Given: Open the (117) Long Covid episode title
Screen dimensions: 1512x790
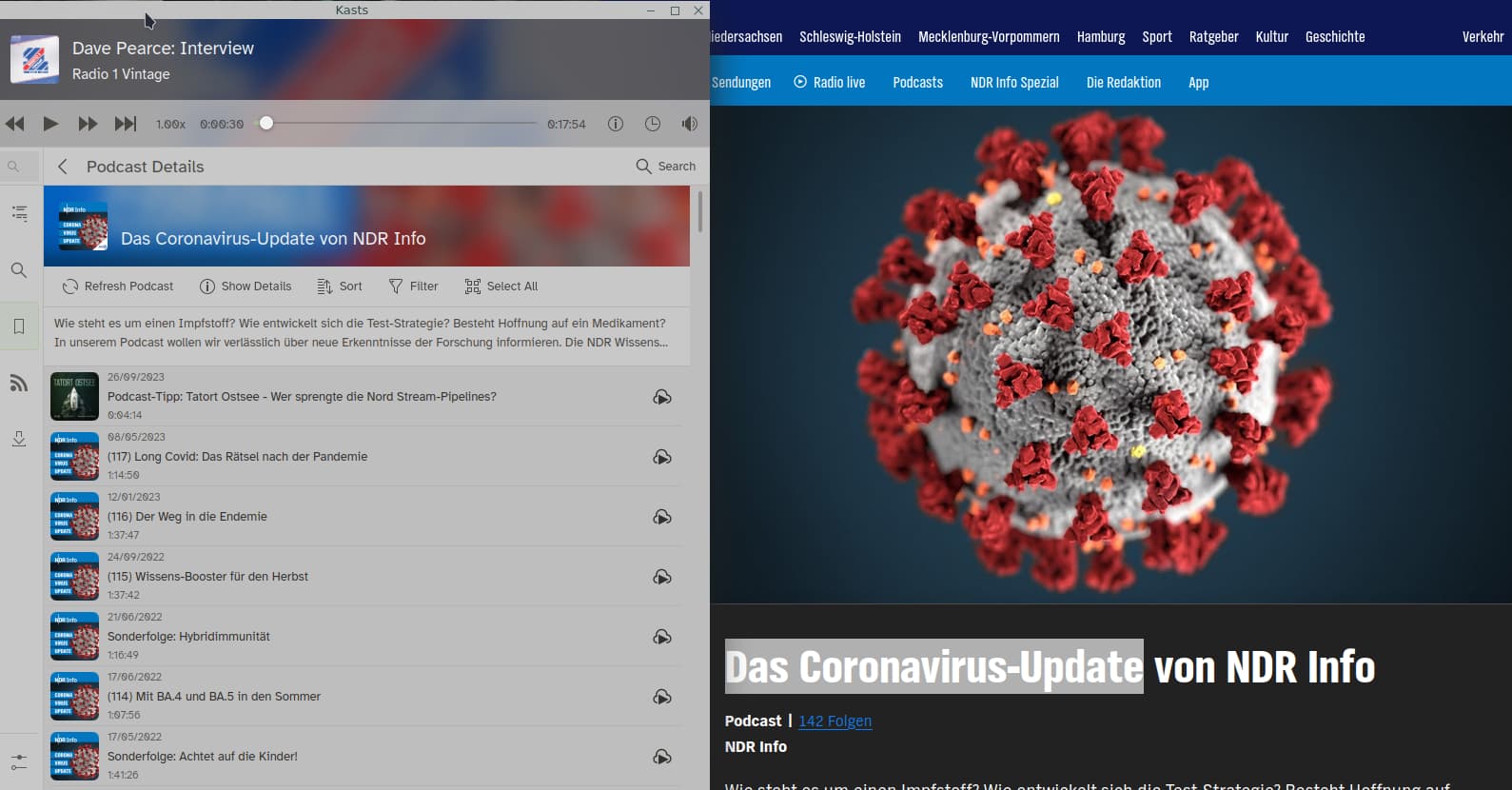Looking at the screenshot, I should (x=237, y=457).
